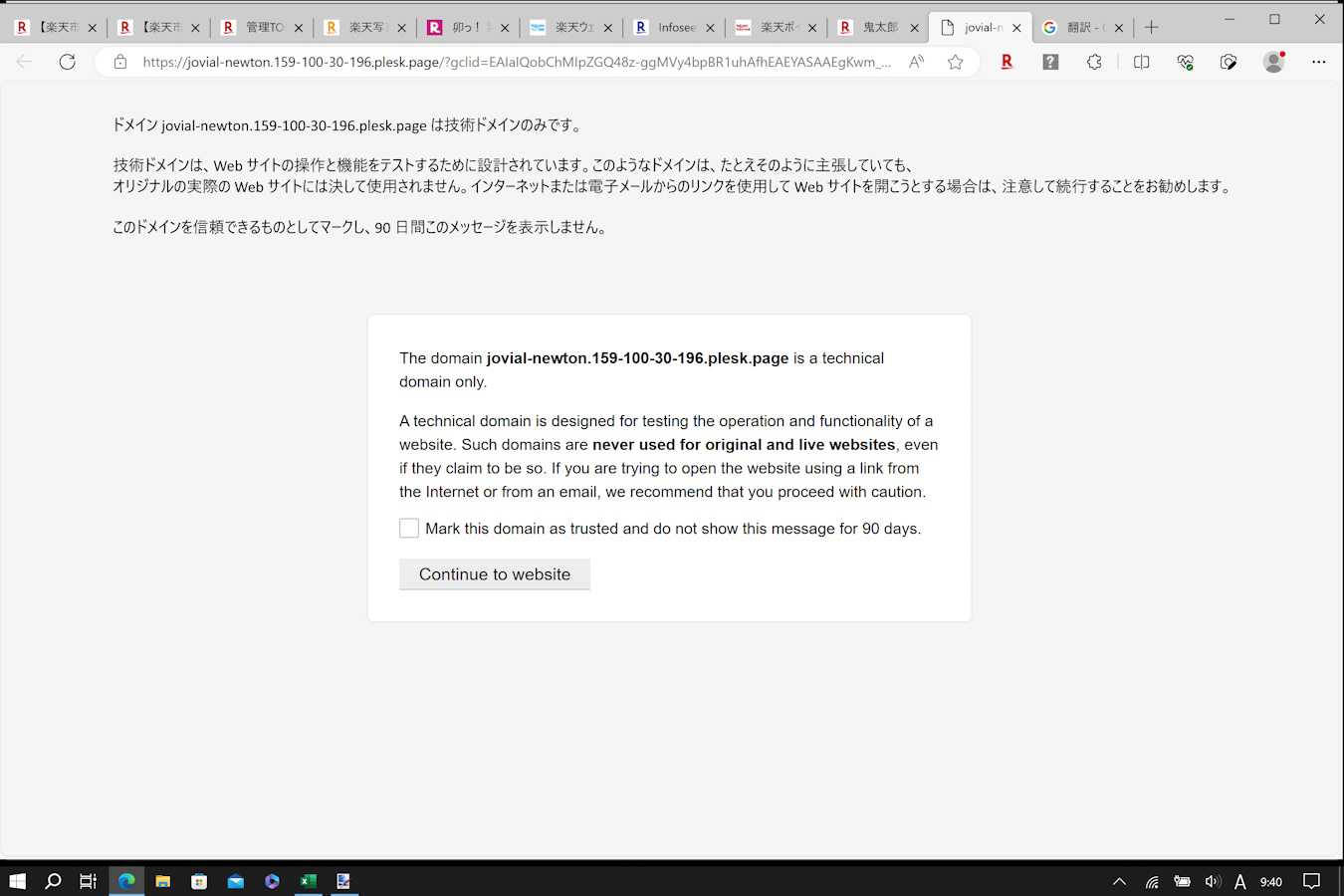Screen dimensions: 1344x896
Task: Click the Microsoft Edge taskbar icon
Action: tap(126, 881)
